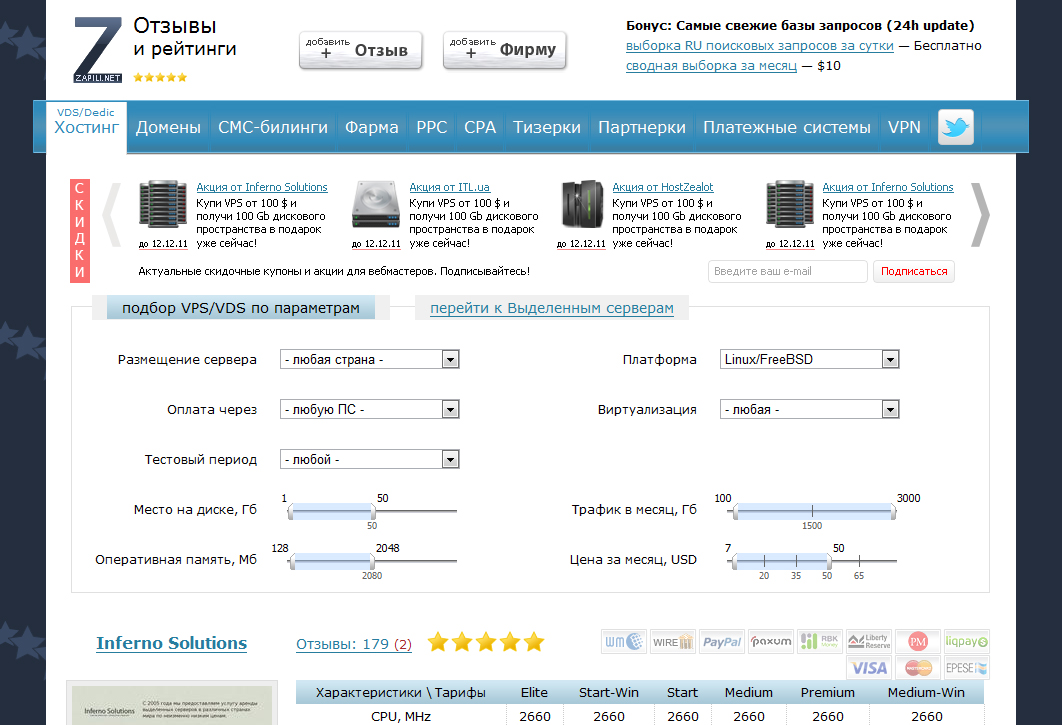The width and height of the screenshot is (1062, 725).
Task: Expand the 'Платформа' Linux/FreeBSD dropdown
Action: (x=809, y=360)
